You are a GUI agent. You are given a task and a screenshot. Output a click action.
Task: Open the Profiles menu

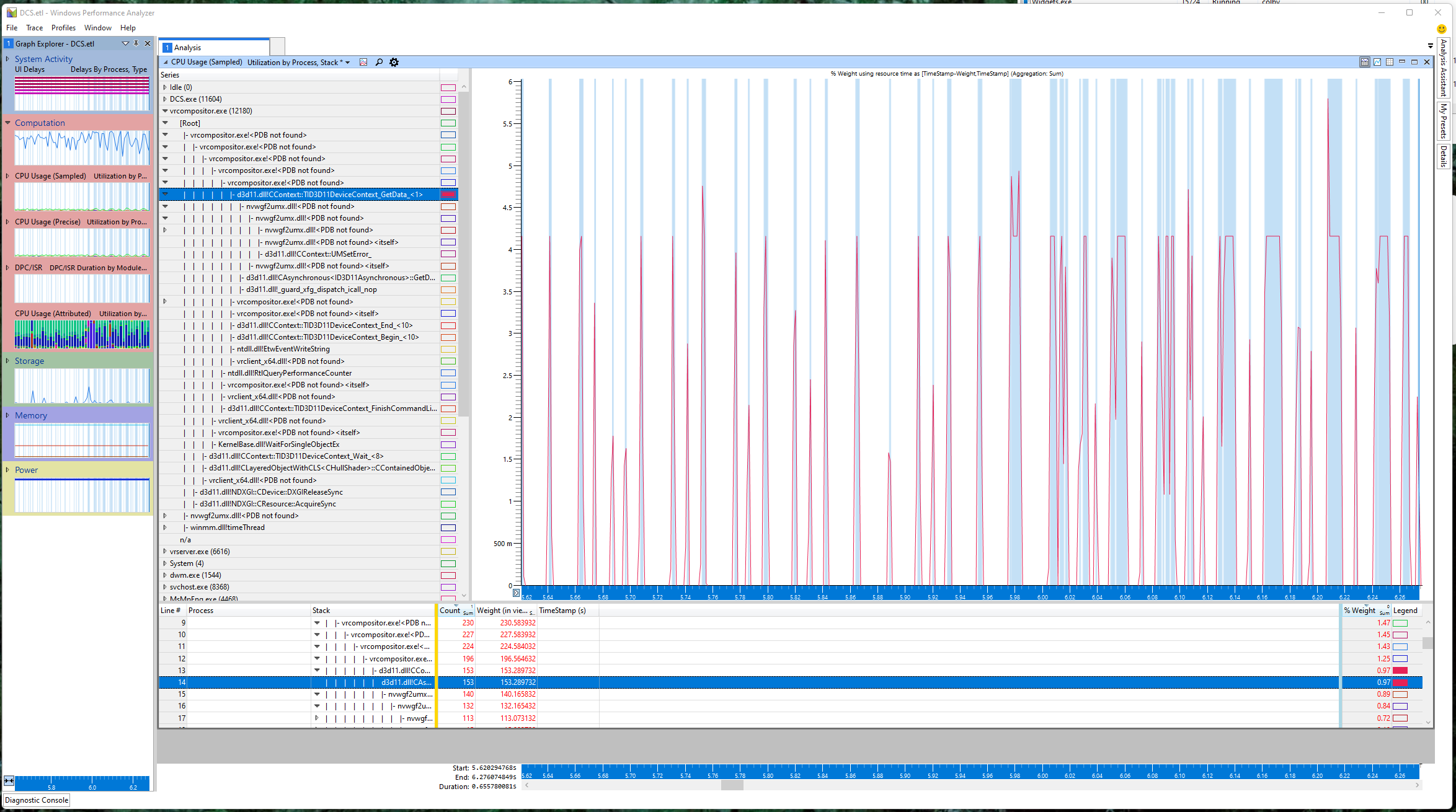pos(63,28)
